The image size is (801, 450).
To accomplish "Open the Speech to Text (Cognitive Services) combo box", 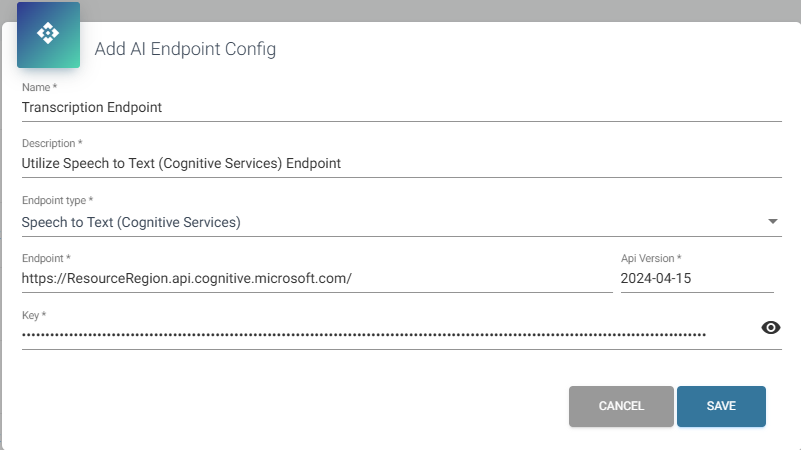I will [390, 222].
